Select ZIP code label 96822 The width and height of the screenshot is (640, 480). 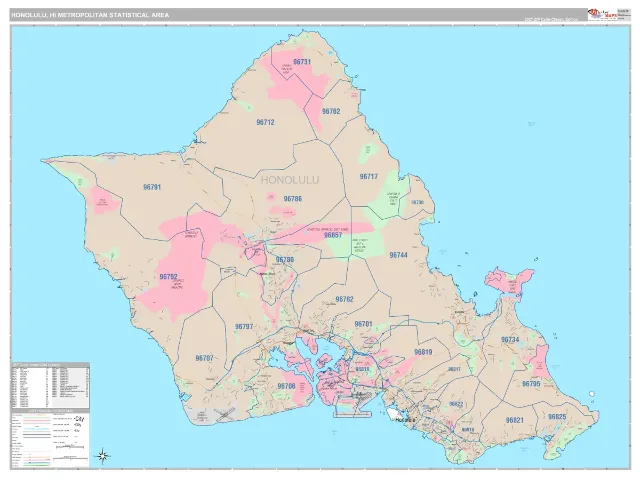(456, 404)
